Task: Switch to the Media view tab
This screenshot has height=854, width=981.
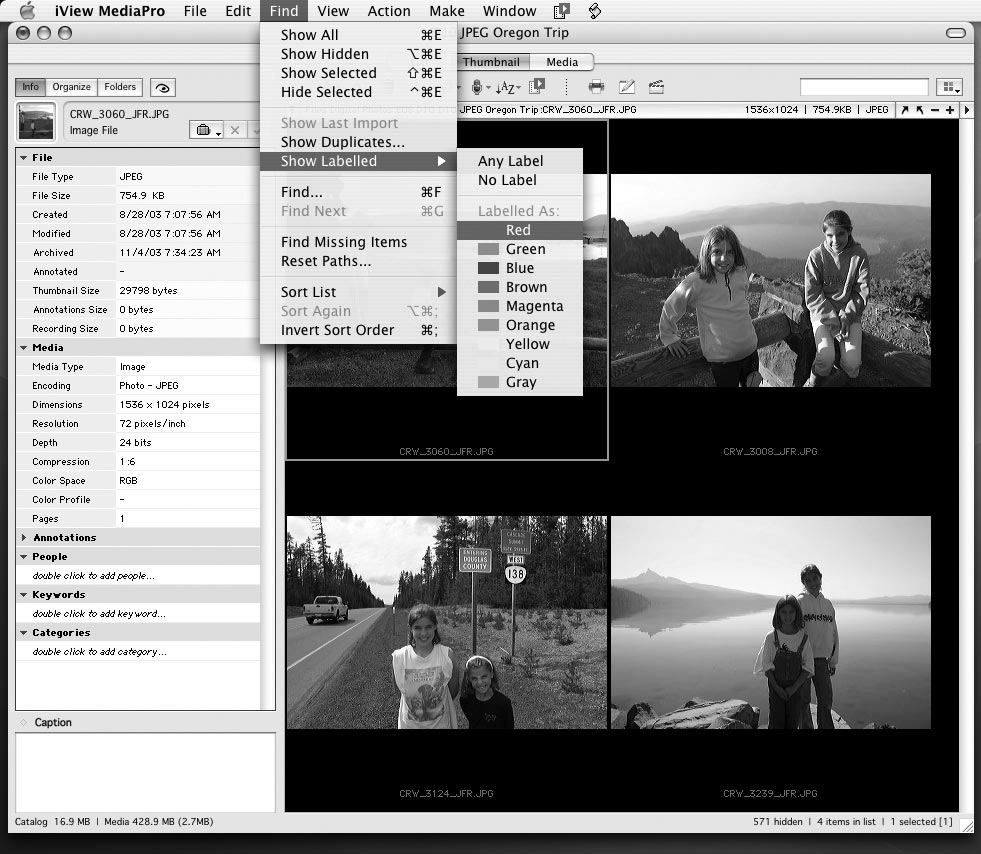Action: tap(562, 62)
